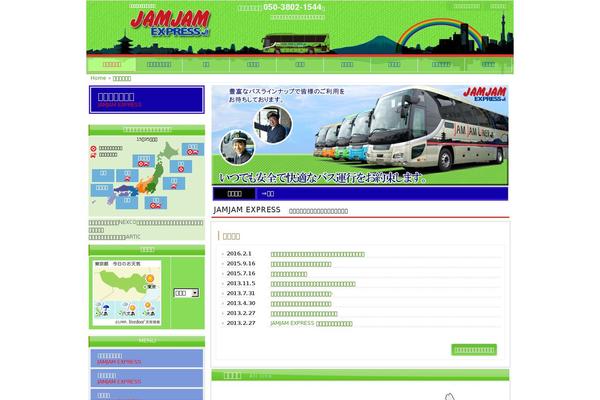Click the sun icon over Tokyo
Viewport: 600px width, 400px height.
(150, 278)
